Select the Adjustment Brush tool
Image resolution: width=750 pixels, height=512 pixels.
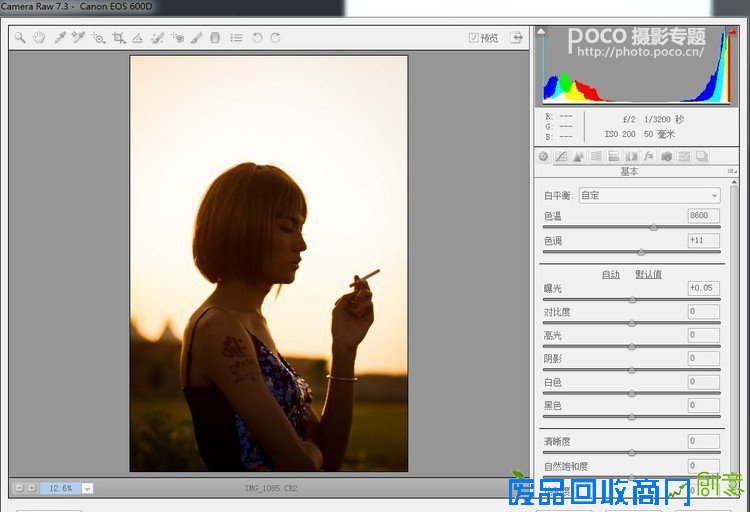tap(197, 38)
